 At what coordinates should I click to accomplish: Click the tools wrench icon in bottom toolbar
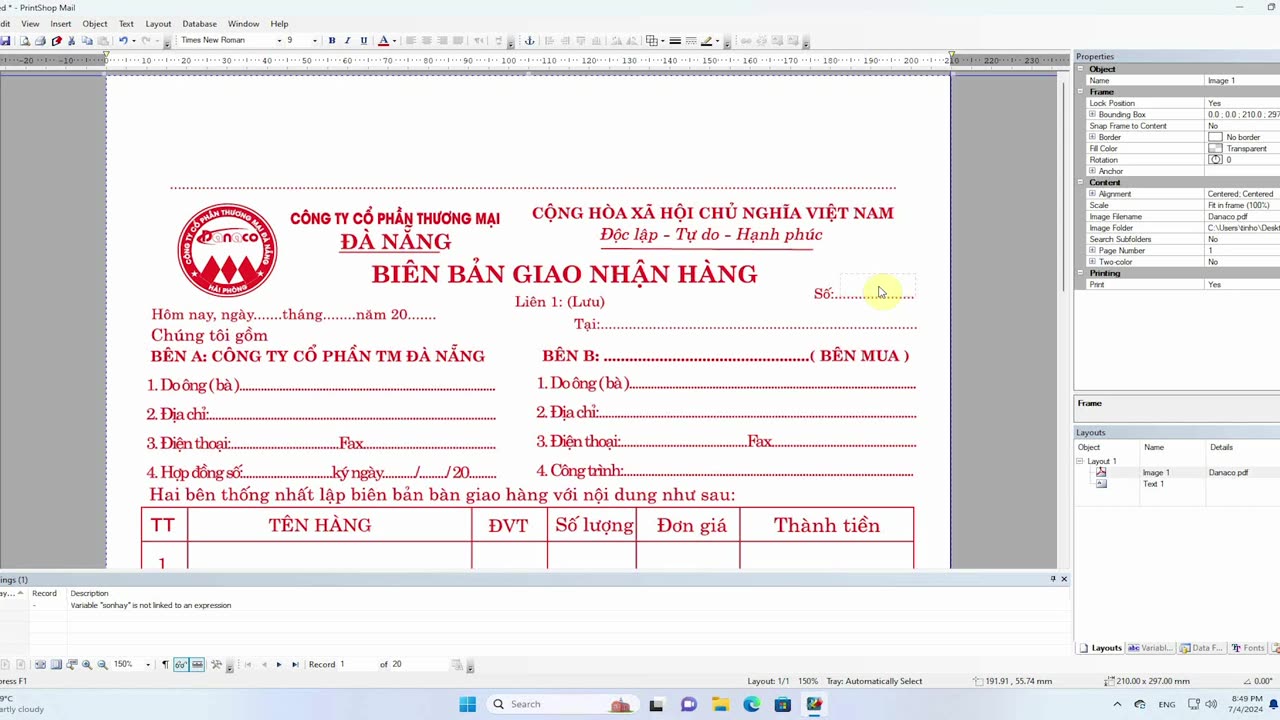216,665
